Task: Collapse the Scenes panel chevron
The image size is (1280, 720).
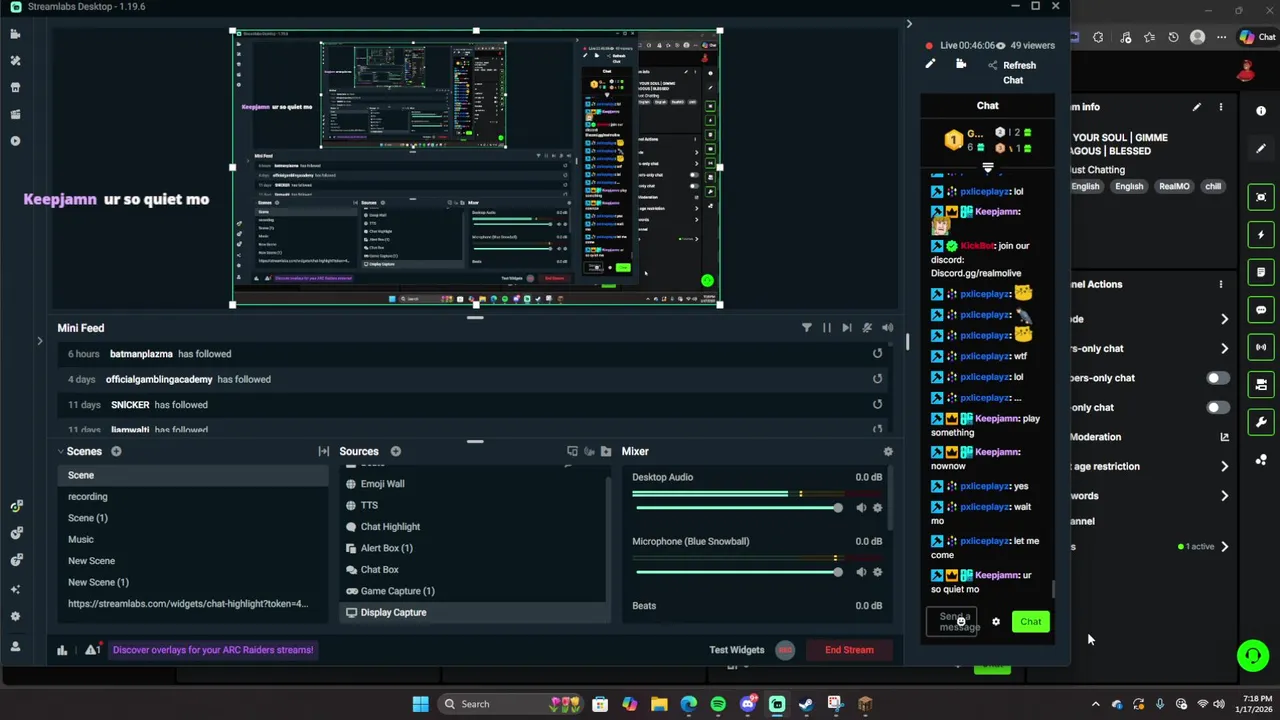Action: pyautogui.click(x=60, y=451)
